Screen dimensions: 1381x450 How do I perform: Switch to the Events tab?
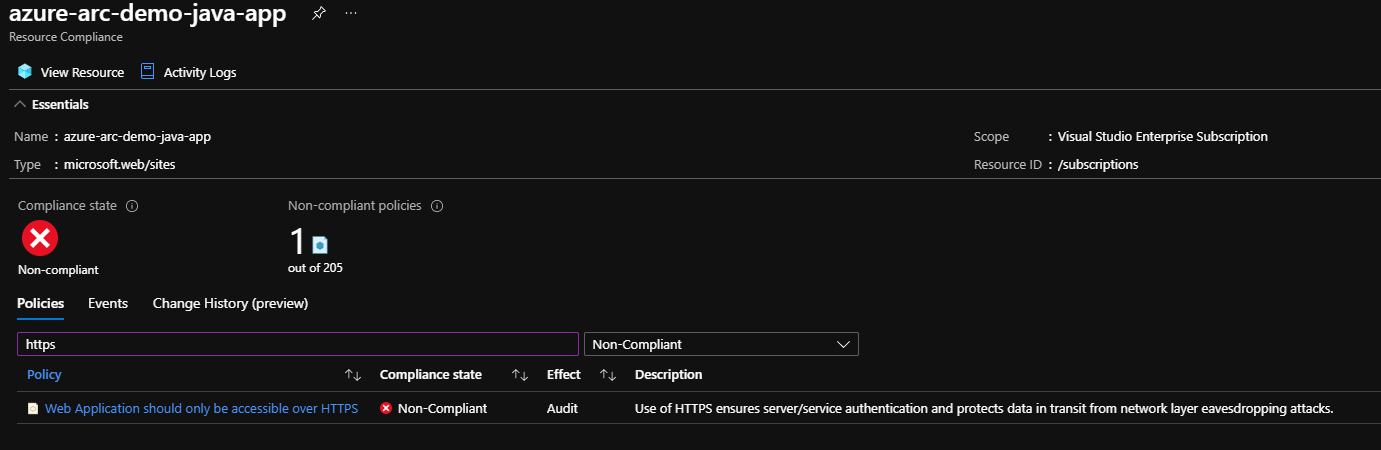click(x=108, y=303)
